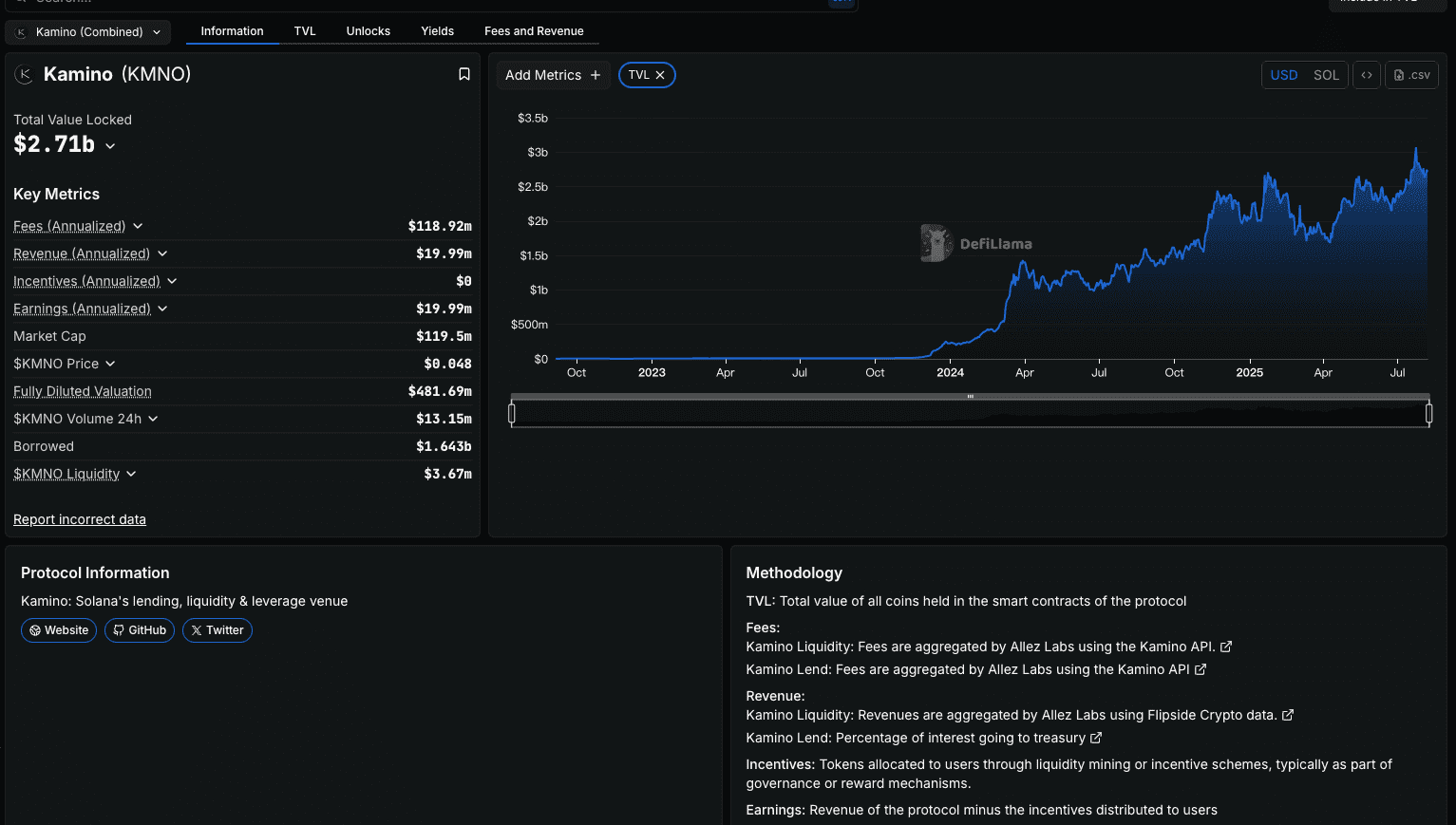Open Kamino Lend revenue external link icon
Image resolution: width=1456 pixels, height=825 pixels.
1096,738
